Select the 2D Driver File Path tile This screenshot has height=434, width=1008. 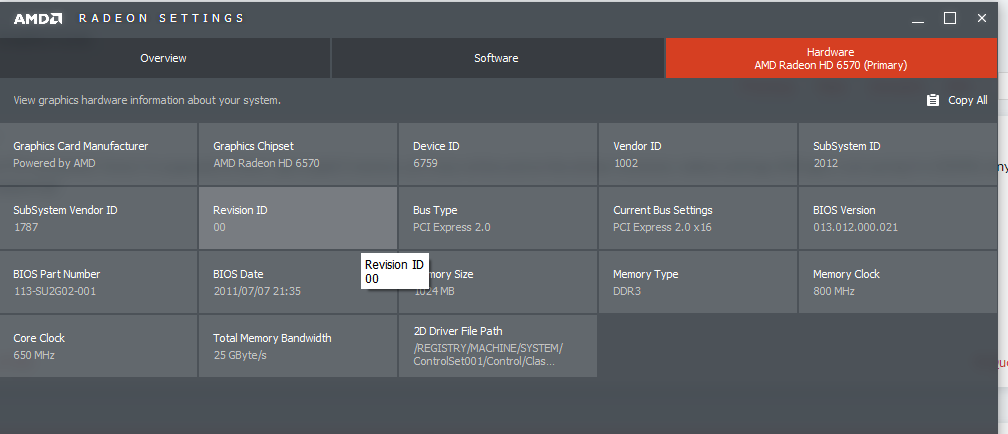click(498, 345)
